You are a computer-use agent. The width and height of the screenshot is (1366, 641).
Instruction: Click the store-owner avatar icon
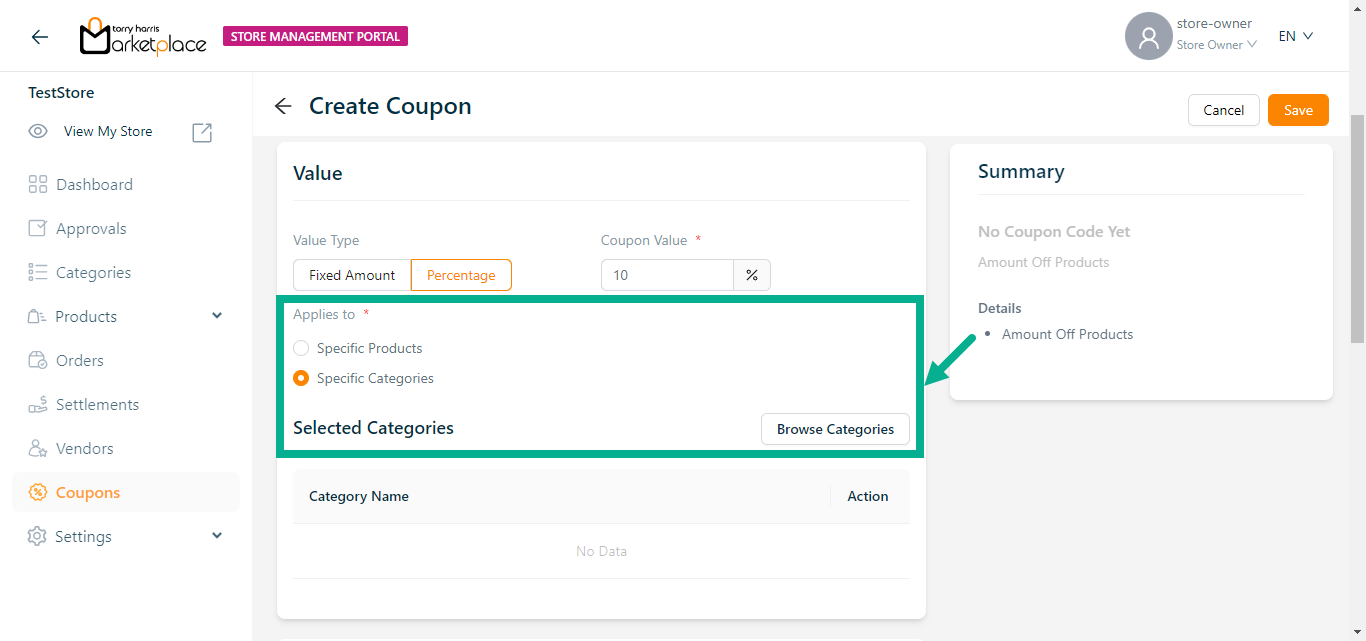coord(1148,37)
